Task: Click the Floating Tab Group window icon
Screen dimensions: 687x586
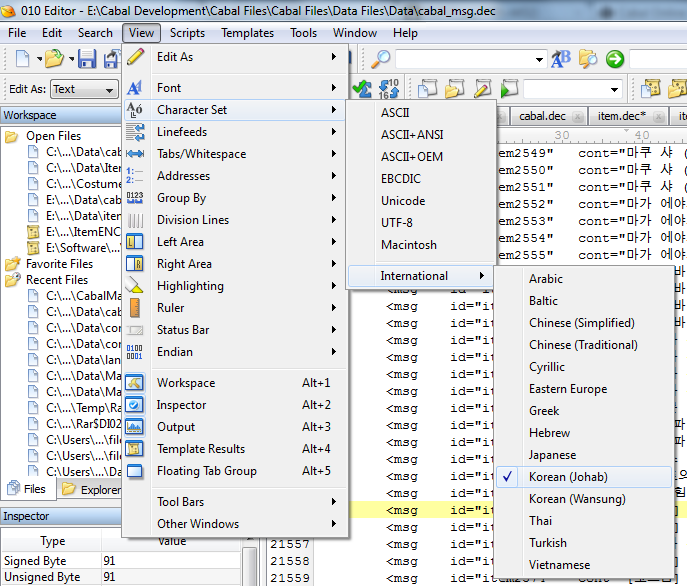Action: tap(135, 471)
